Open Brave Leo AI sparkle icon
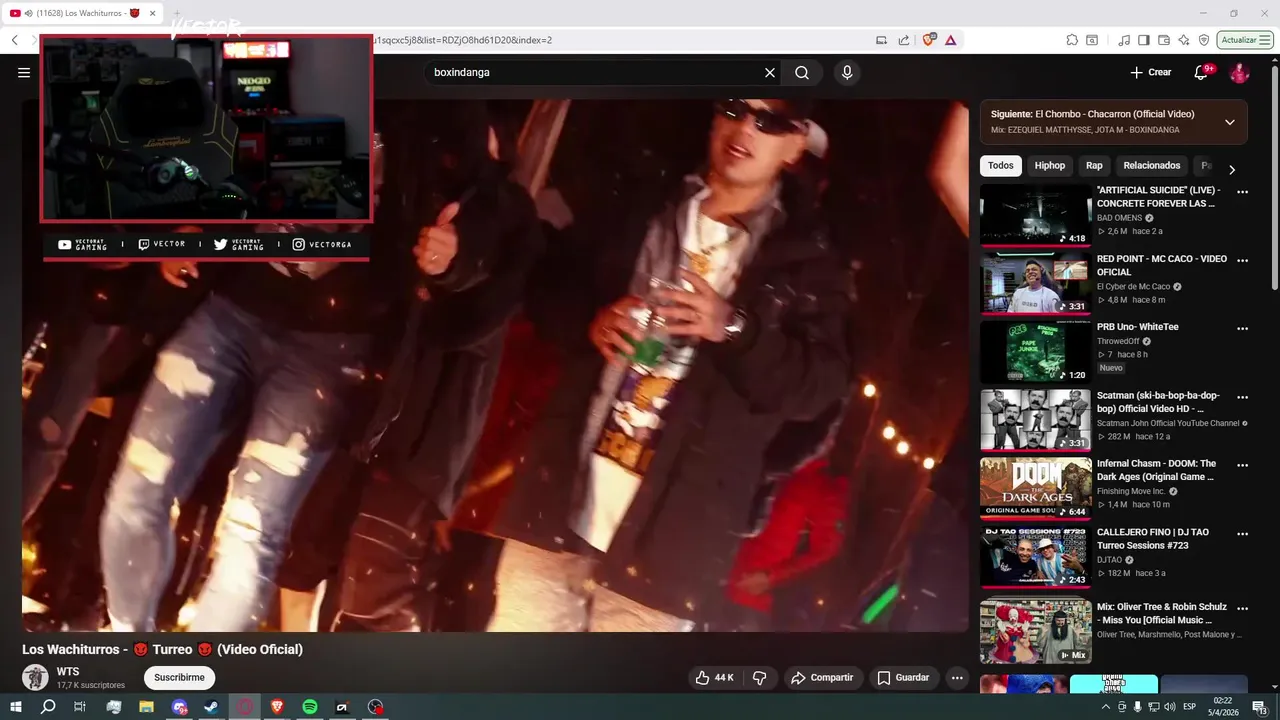This screenshot has width=1280, height=720. [1184, 40]
